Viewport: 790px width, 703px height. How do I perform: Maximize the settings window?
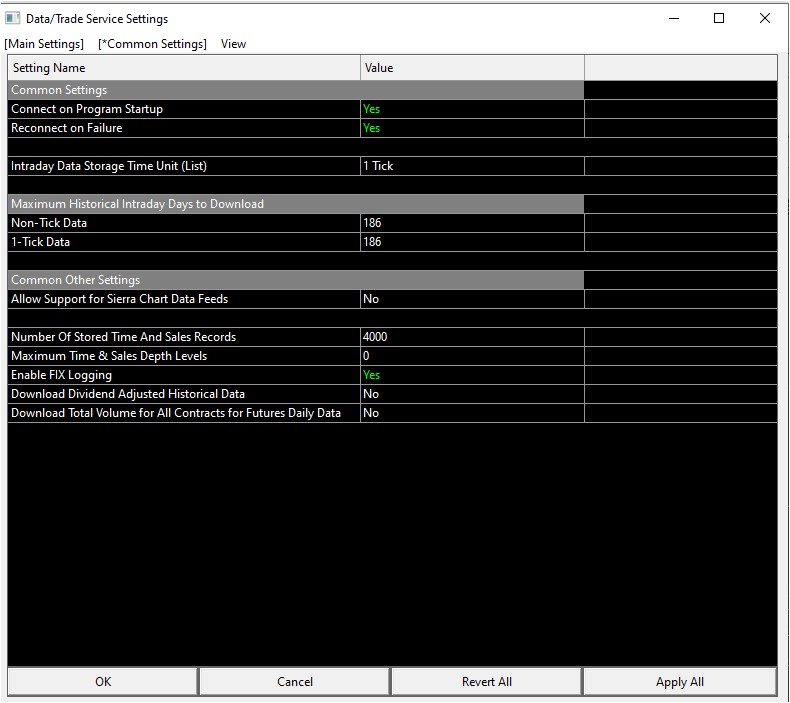click(719, 18)
